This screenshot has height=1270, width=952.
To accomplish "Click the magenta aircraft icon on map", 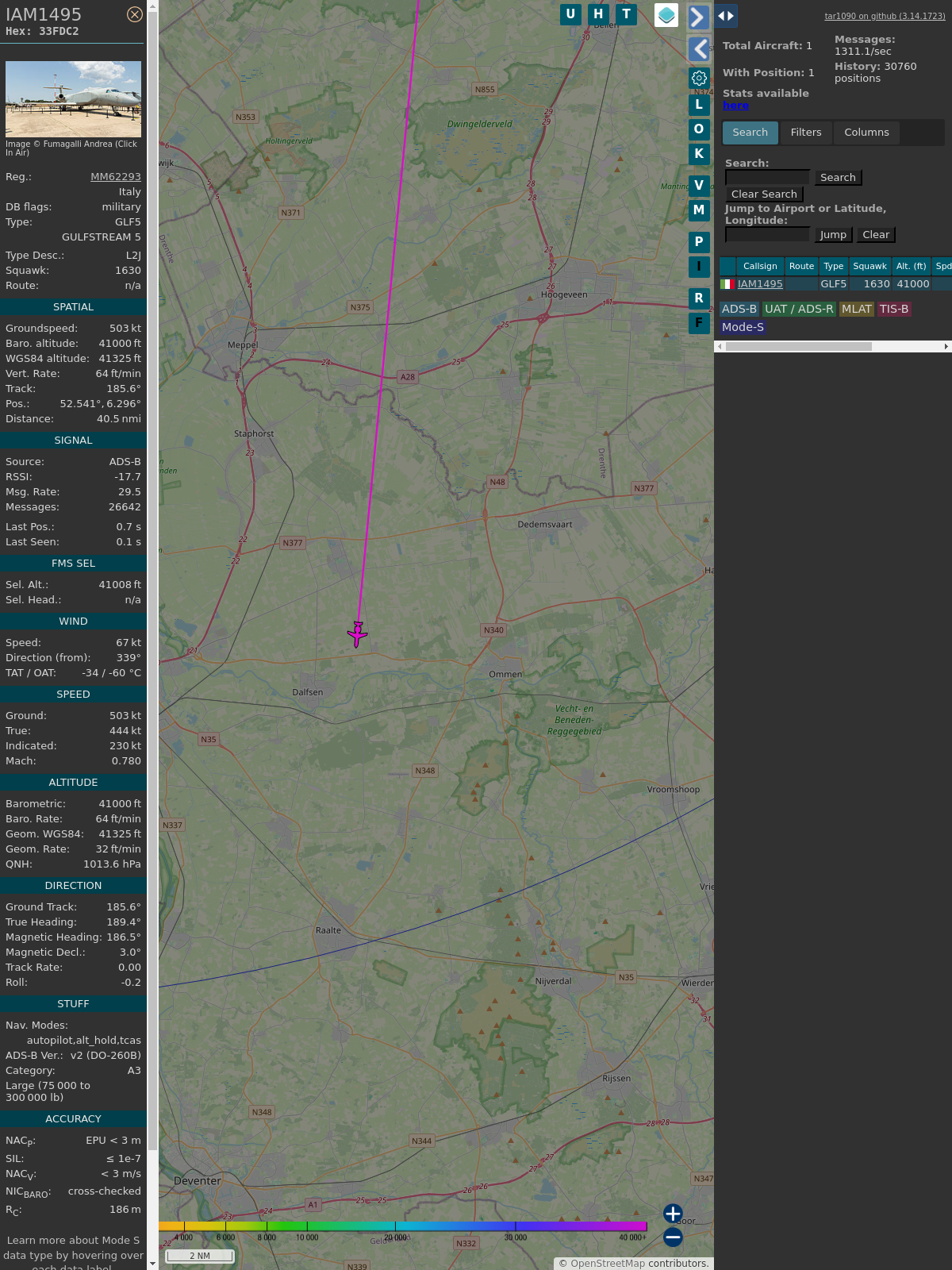I will (357, 634).
